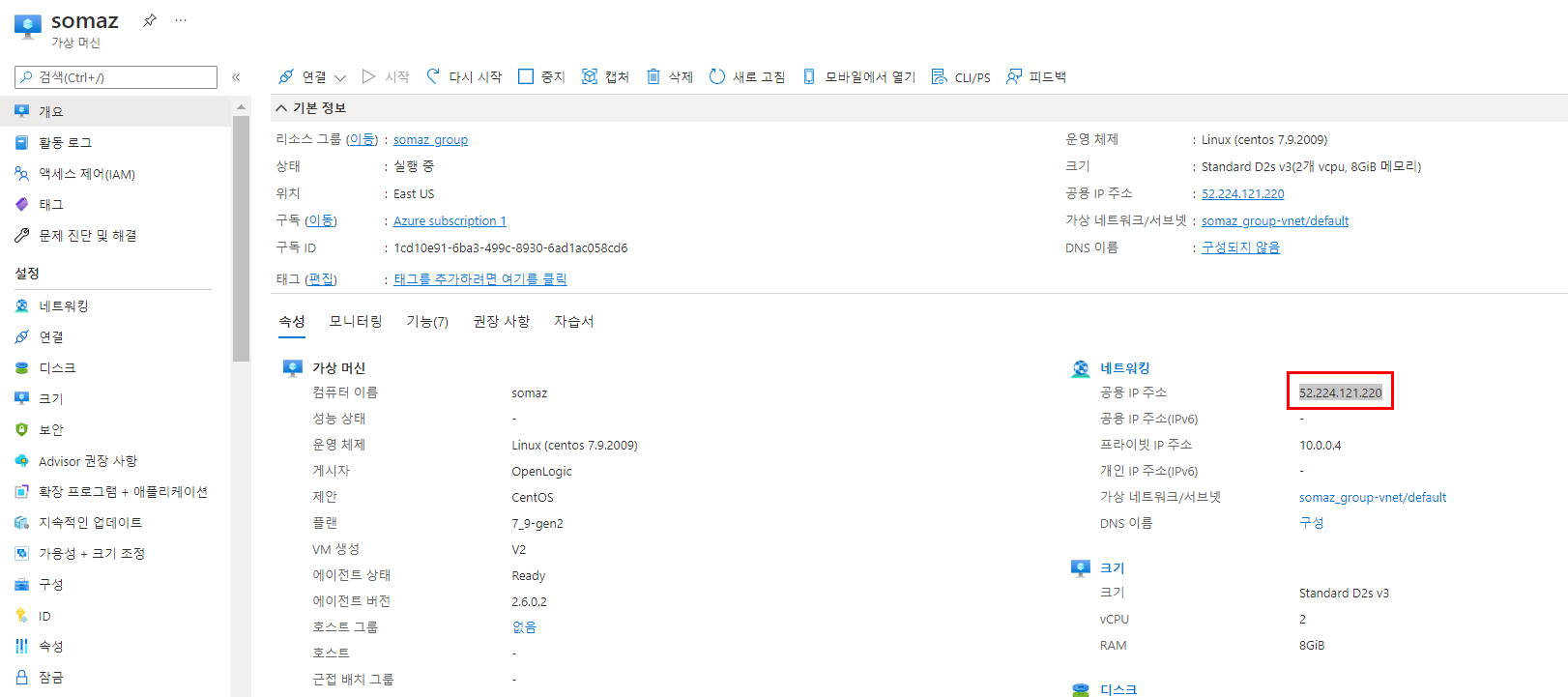
Task: Open the CLI/PS toolbar button
Action: 961,76
